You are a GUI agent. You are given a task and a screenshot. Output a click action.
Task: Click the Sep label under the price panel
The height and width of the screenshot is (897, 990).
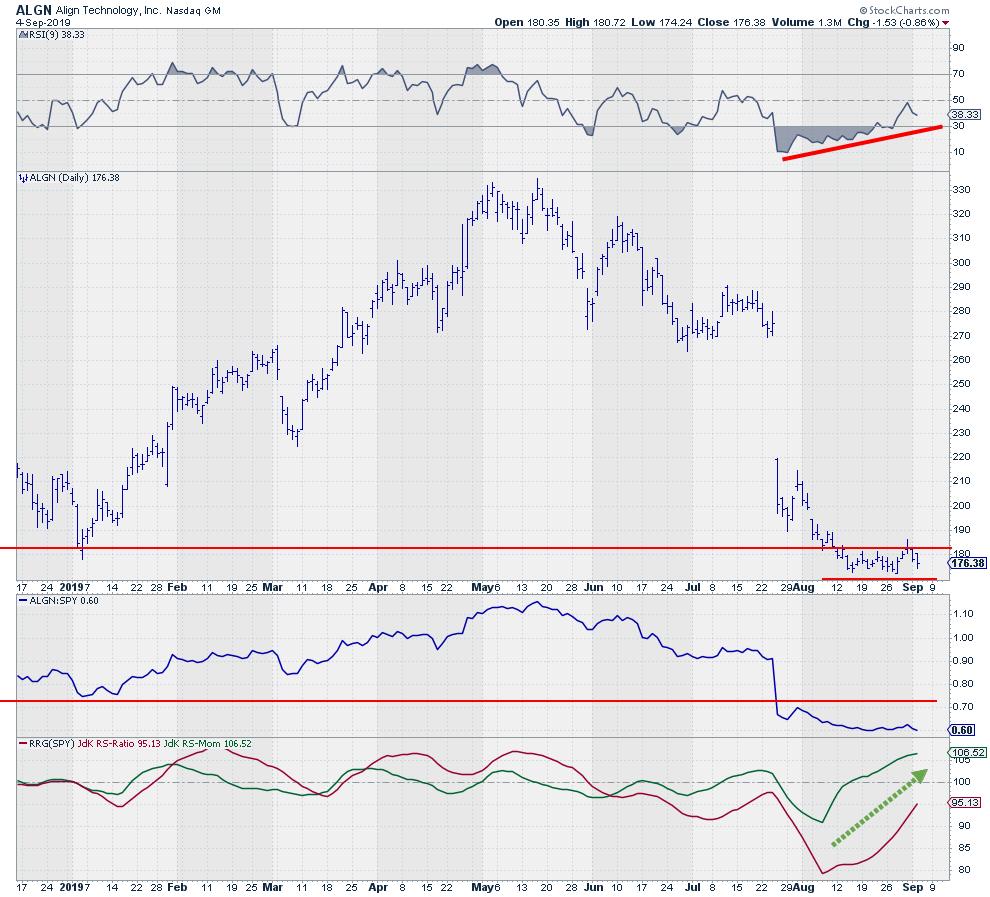pyautogui.click(x=913, y=588)
